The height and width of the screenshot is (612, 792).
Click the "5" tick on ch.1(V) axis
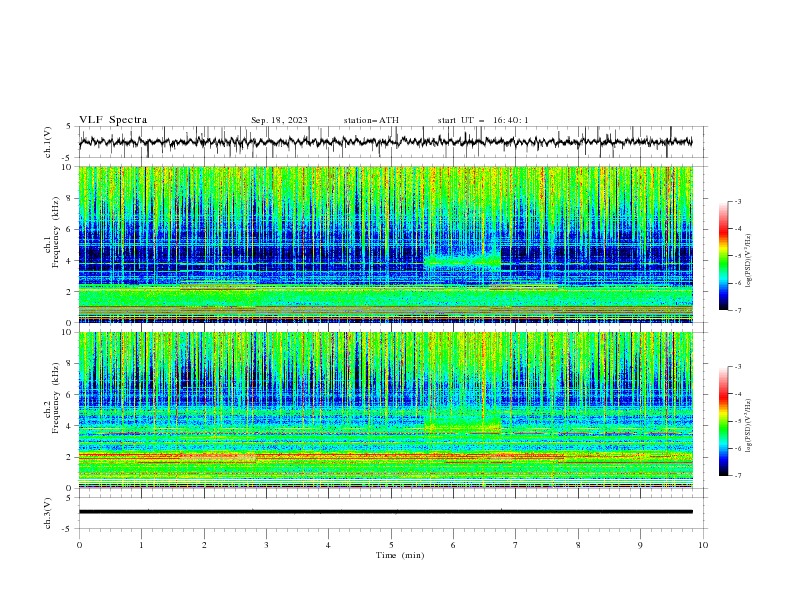pos(69,127)
